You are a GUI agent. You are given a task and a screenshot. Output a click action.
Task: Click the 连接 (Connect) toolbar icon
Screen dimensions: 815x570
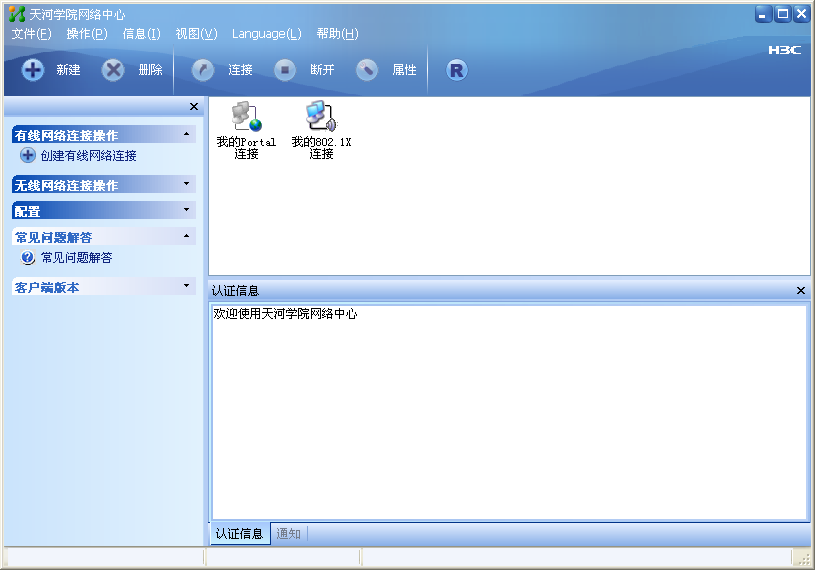[203, 70]
